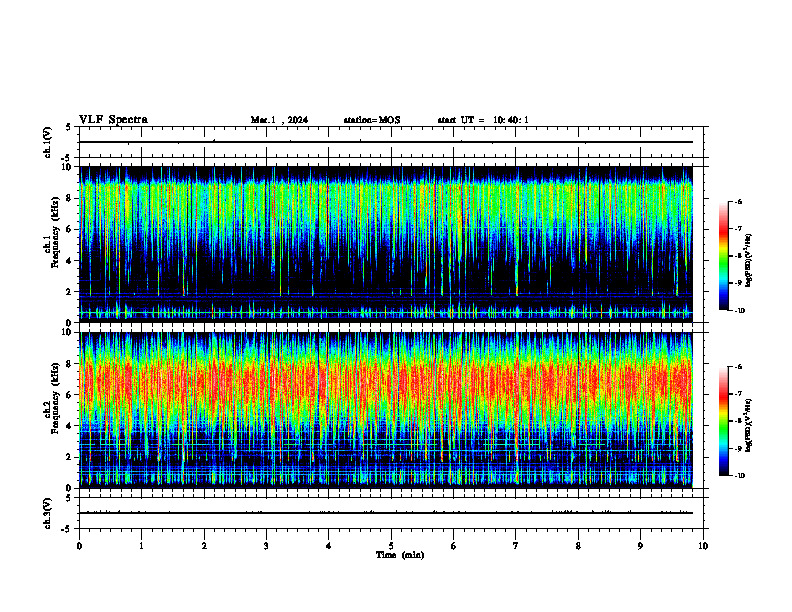Click time axis tick label '0'

coord(79,546)
